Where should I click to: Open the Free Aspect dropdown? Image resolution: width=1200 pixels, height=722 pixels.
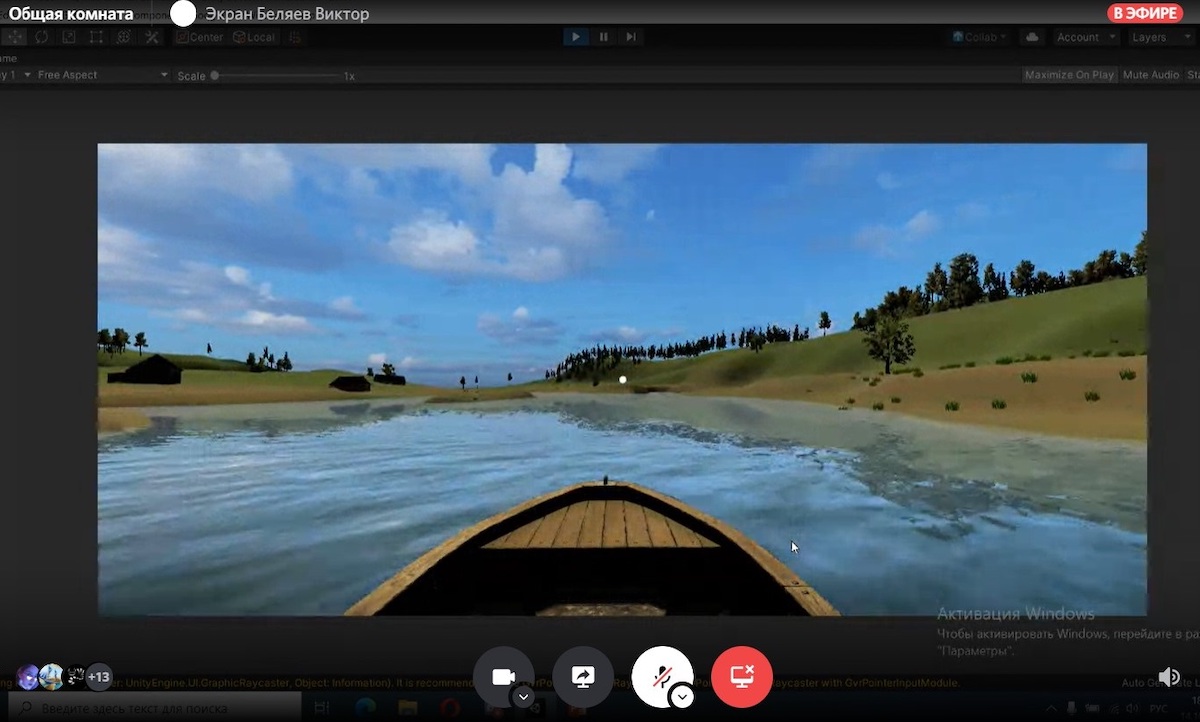(100, 75)
